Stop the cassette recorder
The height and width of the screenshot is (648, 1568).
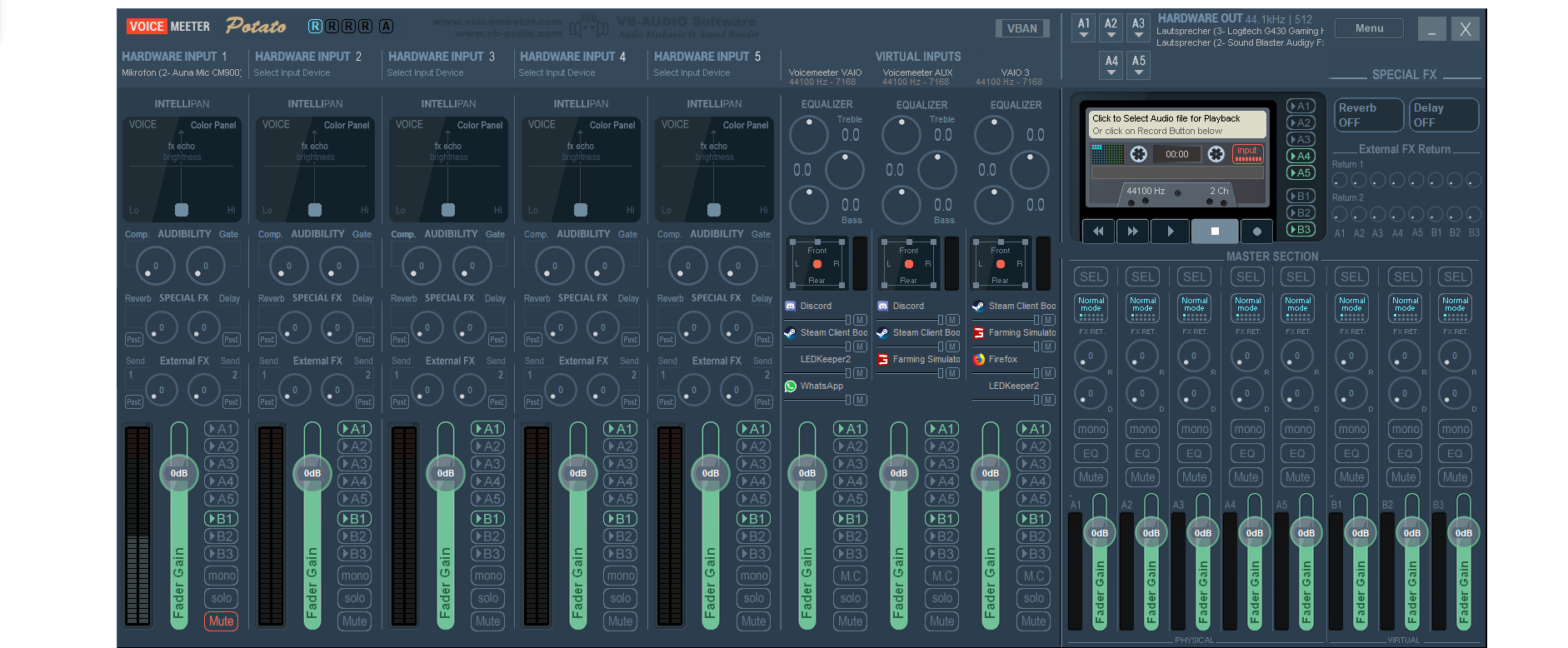(1215, 232)
